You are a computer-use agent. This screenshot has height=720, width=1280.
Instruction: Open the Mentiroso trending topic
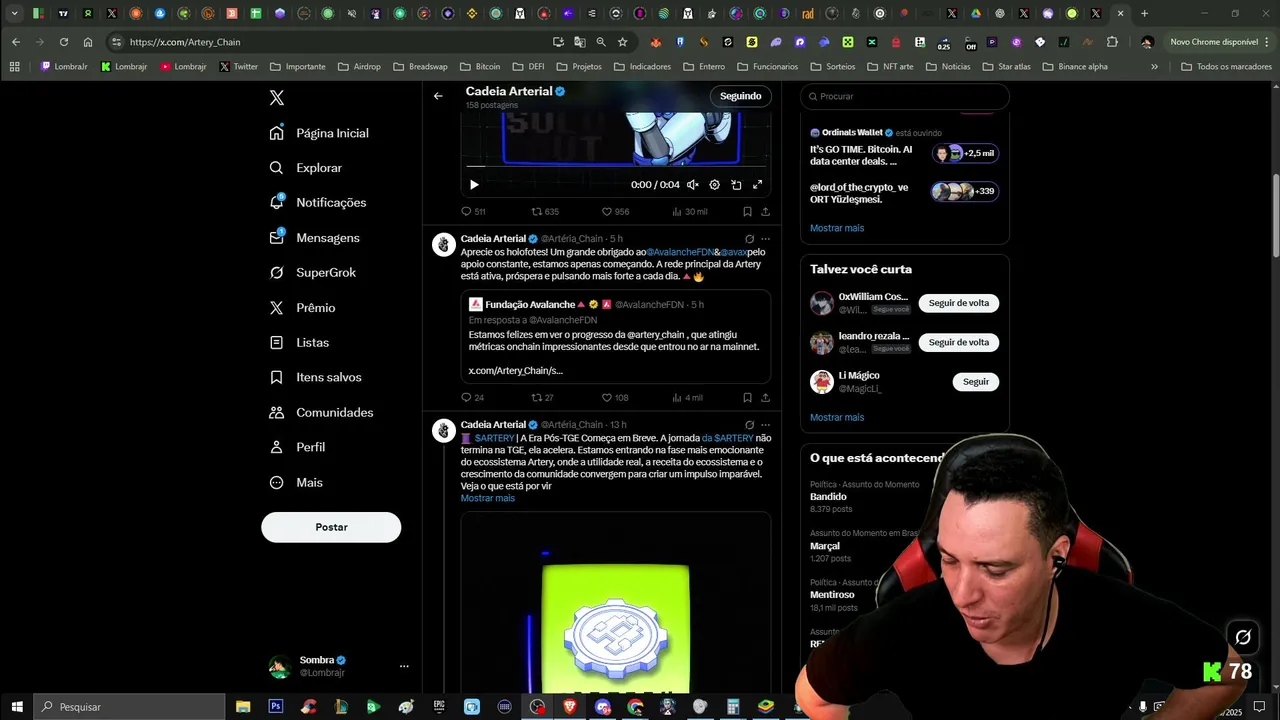pyautogui.click(x=832, y=595)
